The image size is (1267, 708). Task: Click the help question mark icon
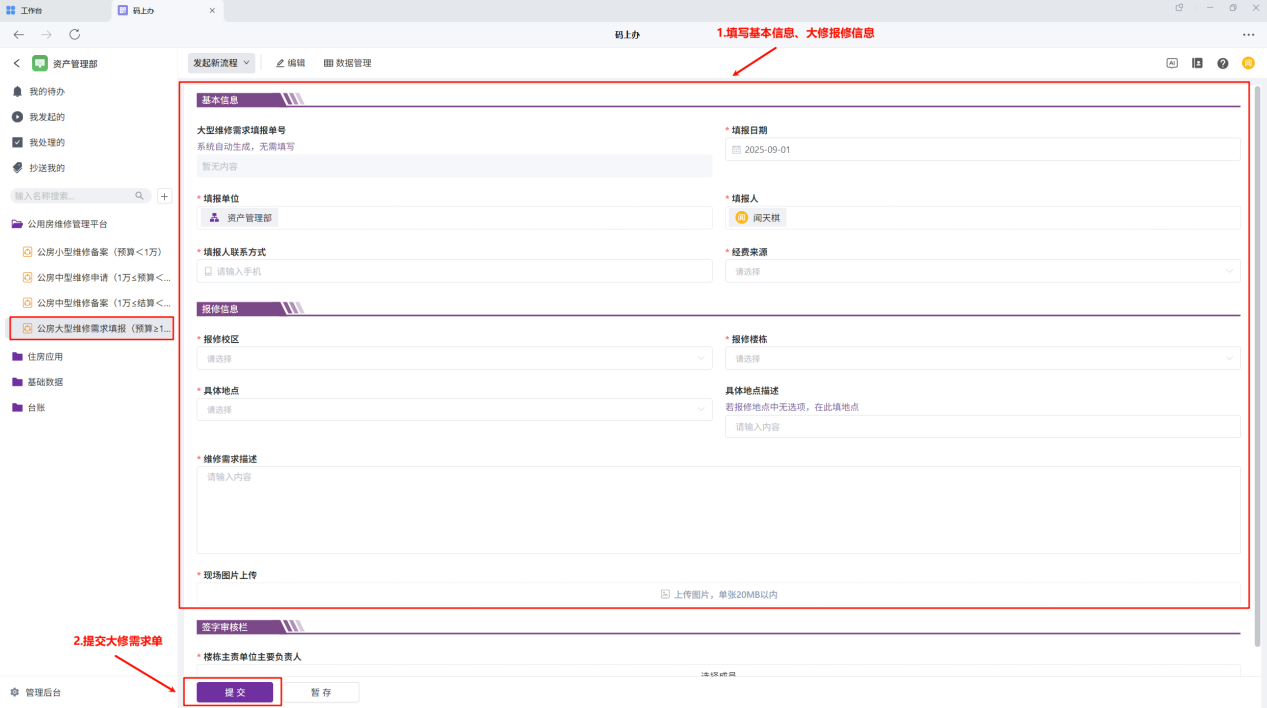(1222, 63)
